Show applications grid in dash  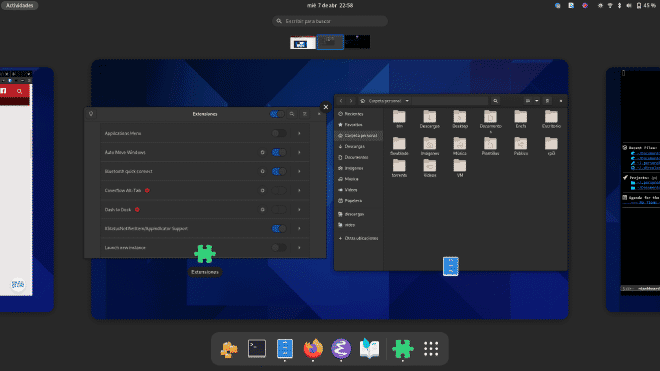(x=431, y=349)
